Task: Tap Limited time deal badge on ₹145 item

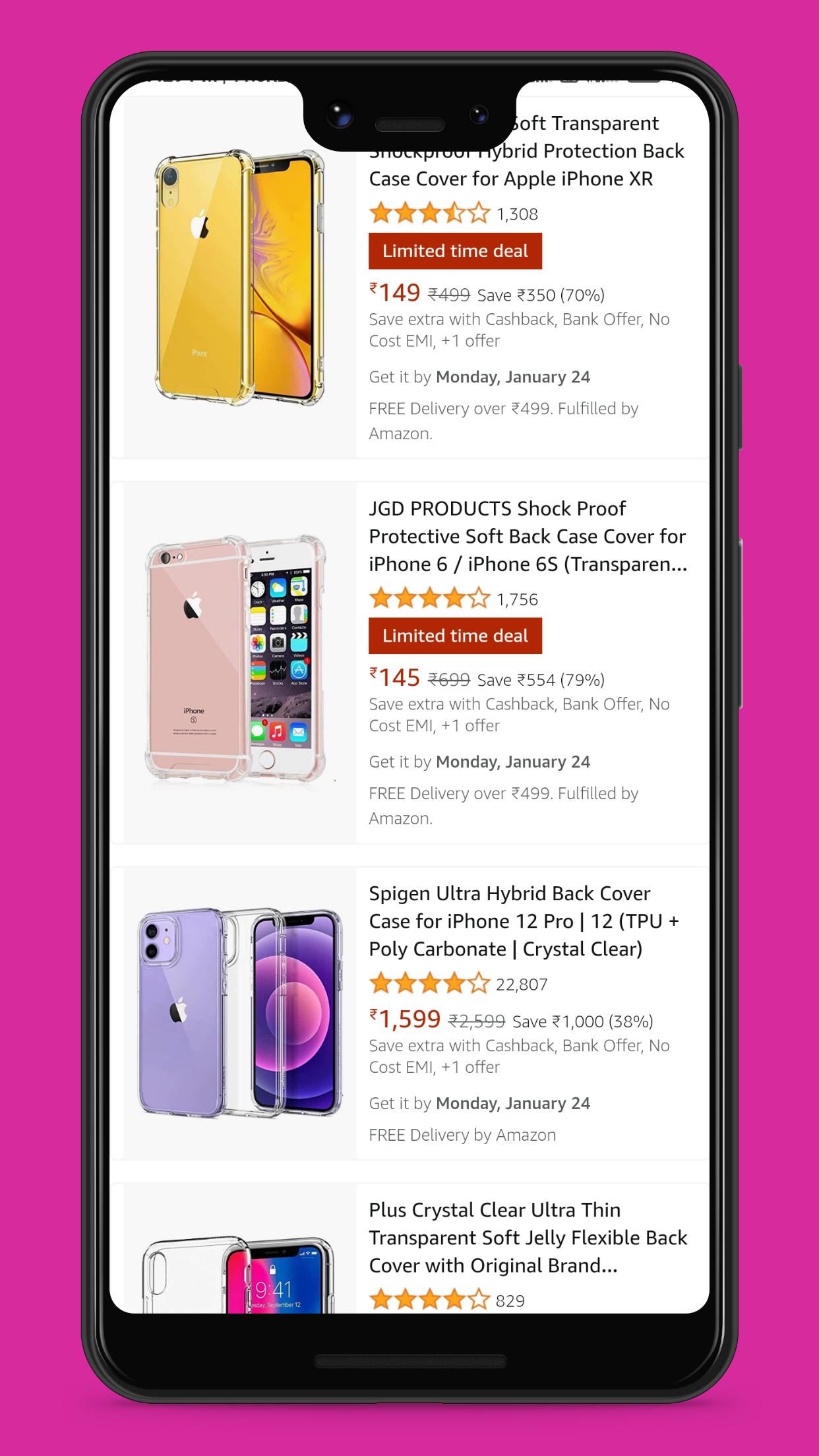Action: pos(455,636)
